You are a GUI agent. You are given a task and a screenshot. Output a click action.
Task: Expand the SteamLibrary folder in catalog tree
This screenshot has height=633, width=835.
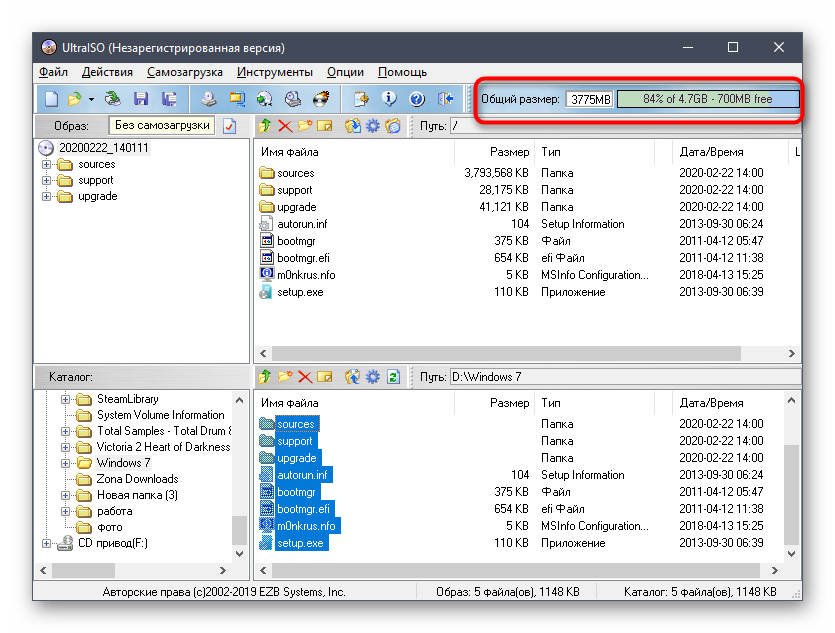(66, 399)
